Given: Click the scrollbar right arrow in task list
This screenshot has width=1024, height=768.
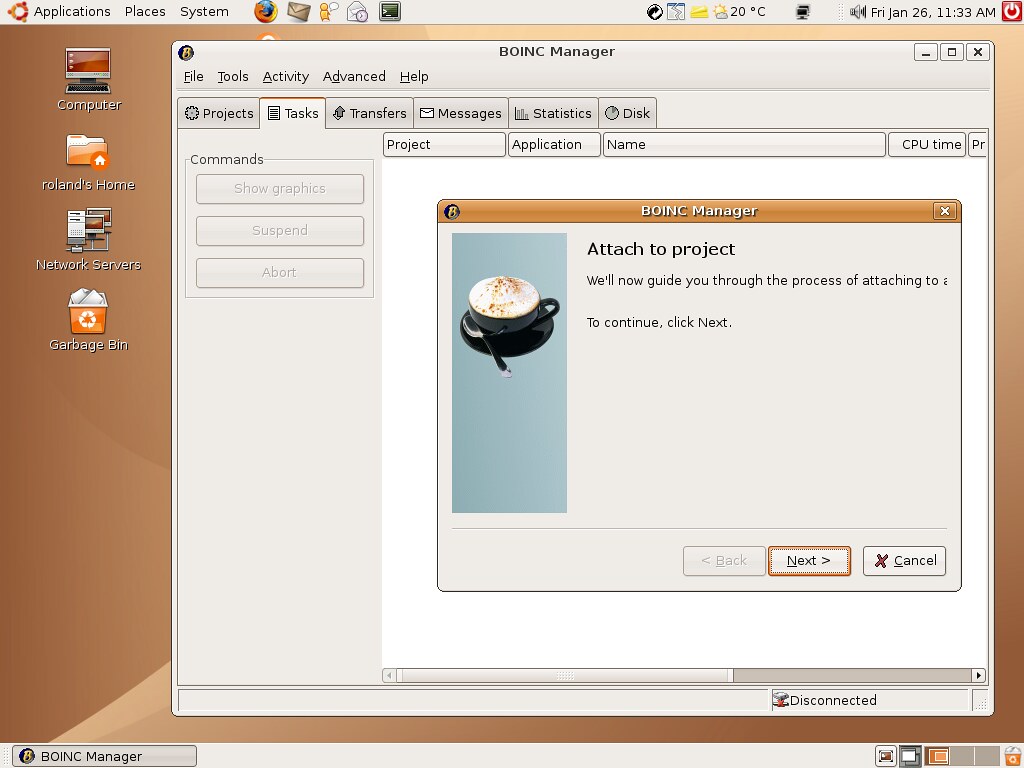Looking at the screenshot, I should click(978, 675).
